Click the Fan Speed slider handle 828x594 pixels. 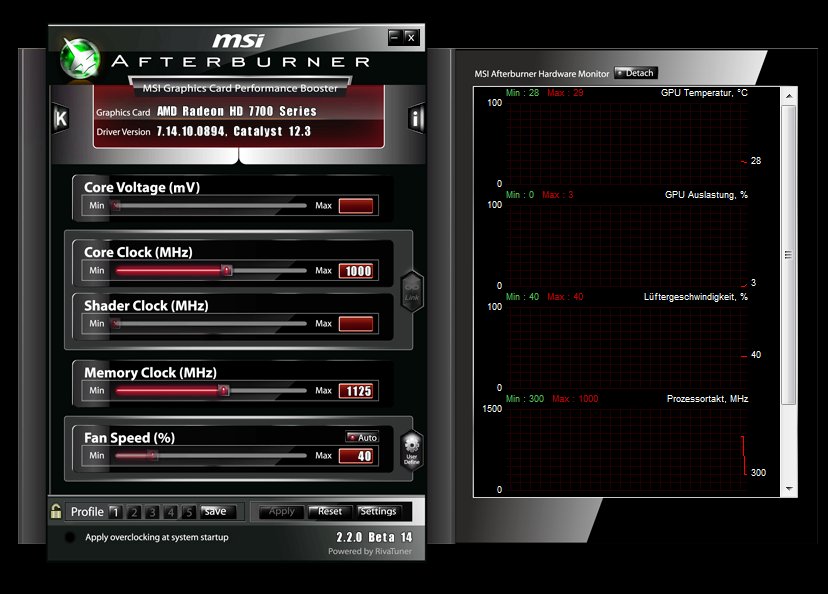tap(152, 455)
